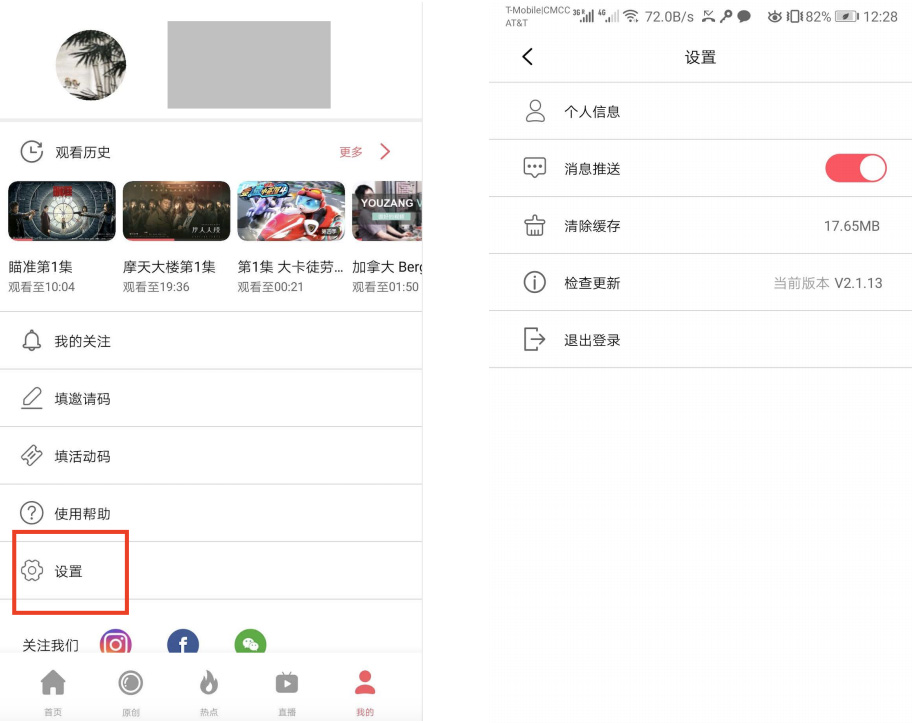Go back using the settings back chevron
912x723 pixels.
[528, 57]
